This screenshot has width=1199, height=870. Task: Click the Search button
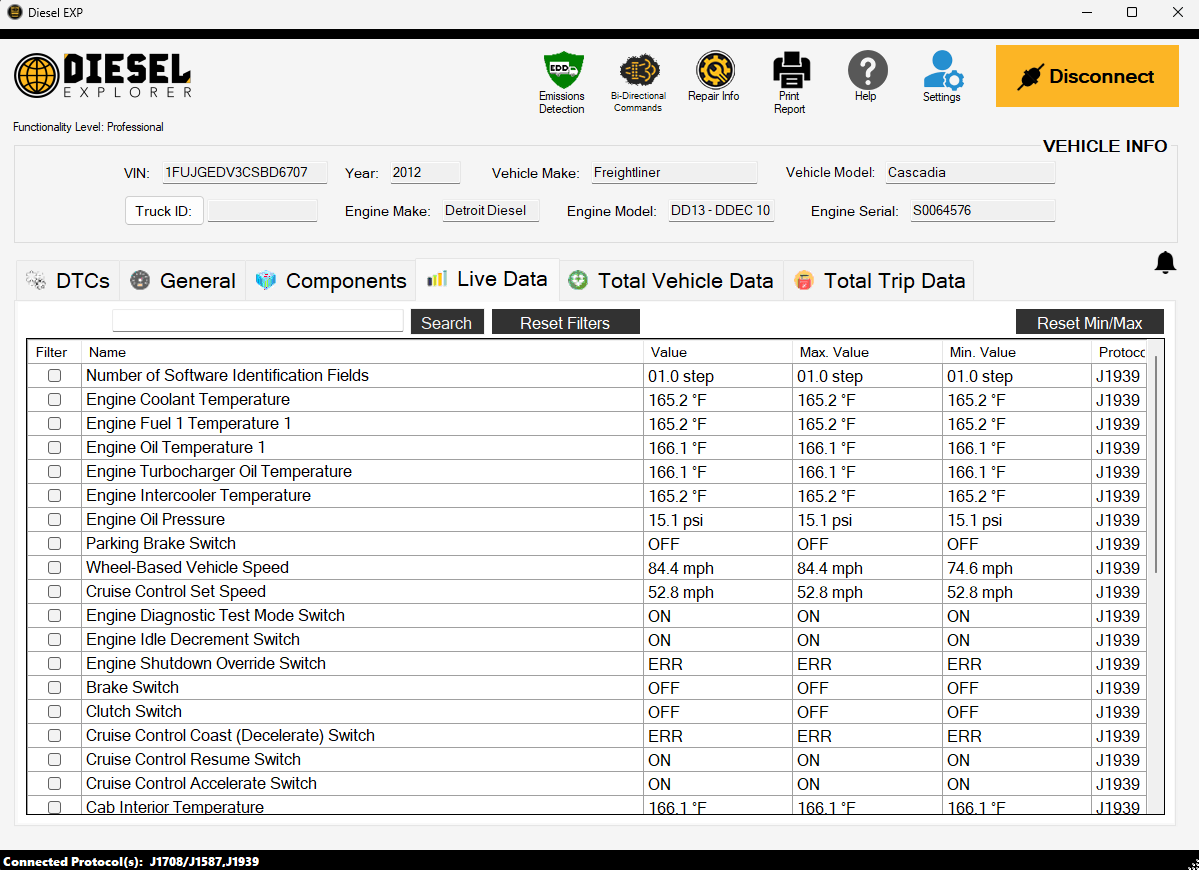click(x=447, y=323)
